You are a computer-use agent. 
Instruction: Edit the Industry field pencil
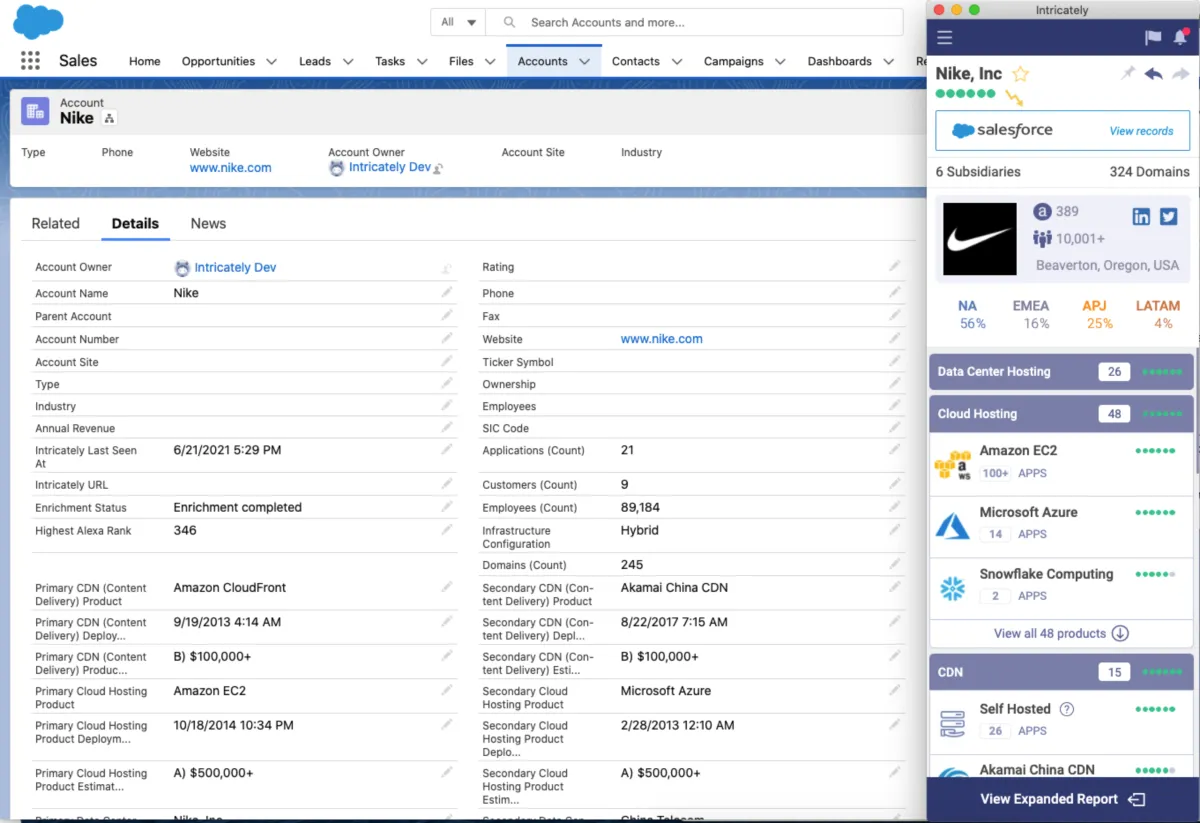447,406
